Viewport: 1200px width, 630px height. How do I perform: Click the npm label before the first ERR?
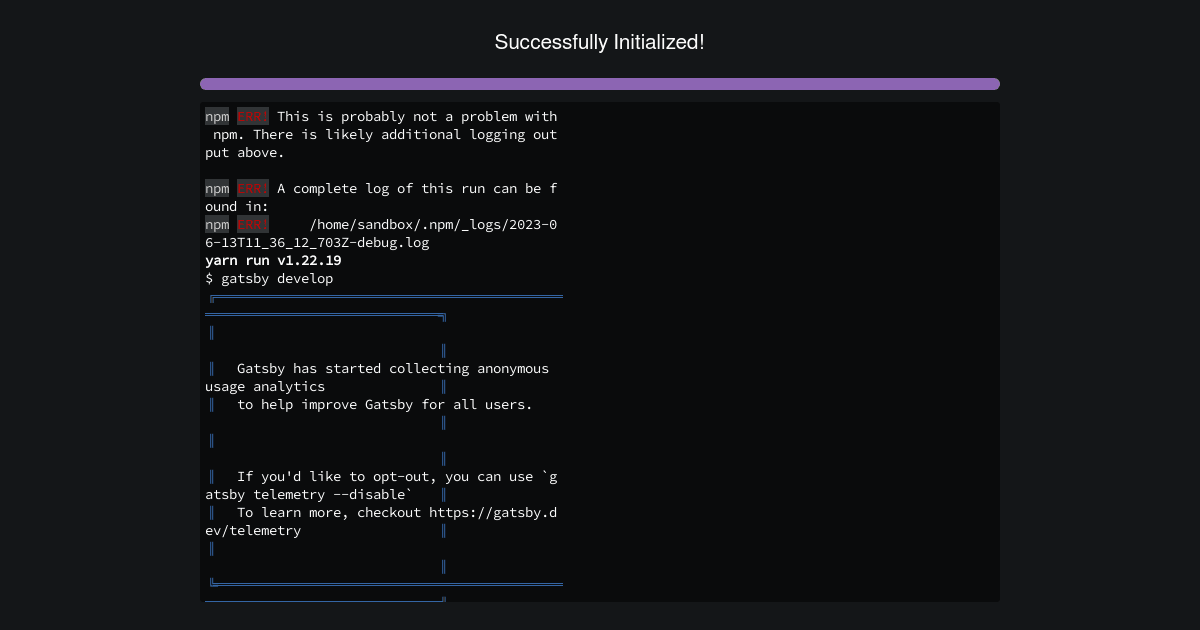click(x=216, y=116)
